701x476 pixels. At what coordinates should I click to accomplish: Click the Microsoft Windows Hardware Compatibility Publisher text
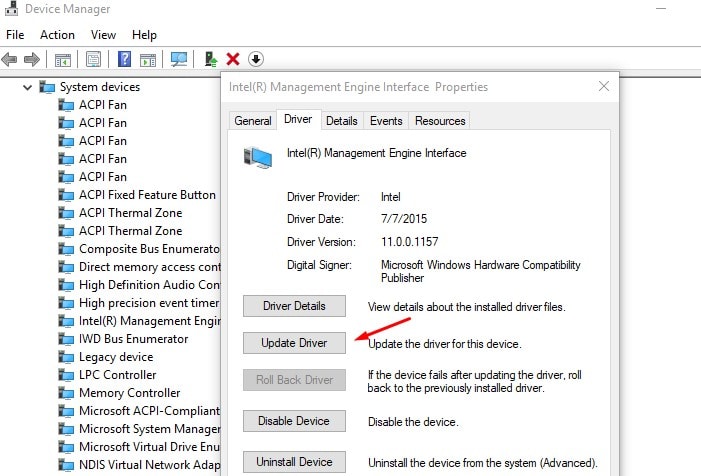(x=481, y=271)
